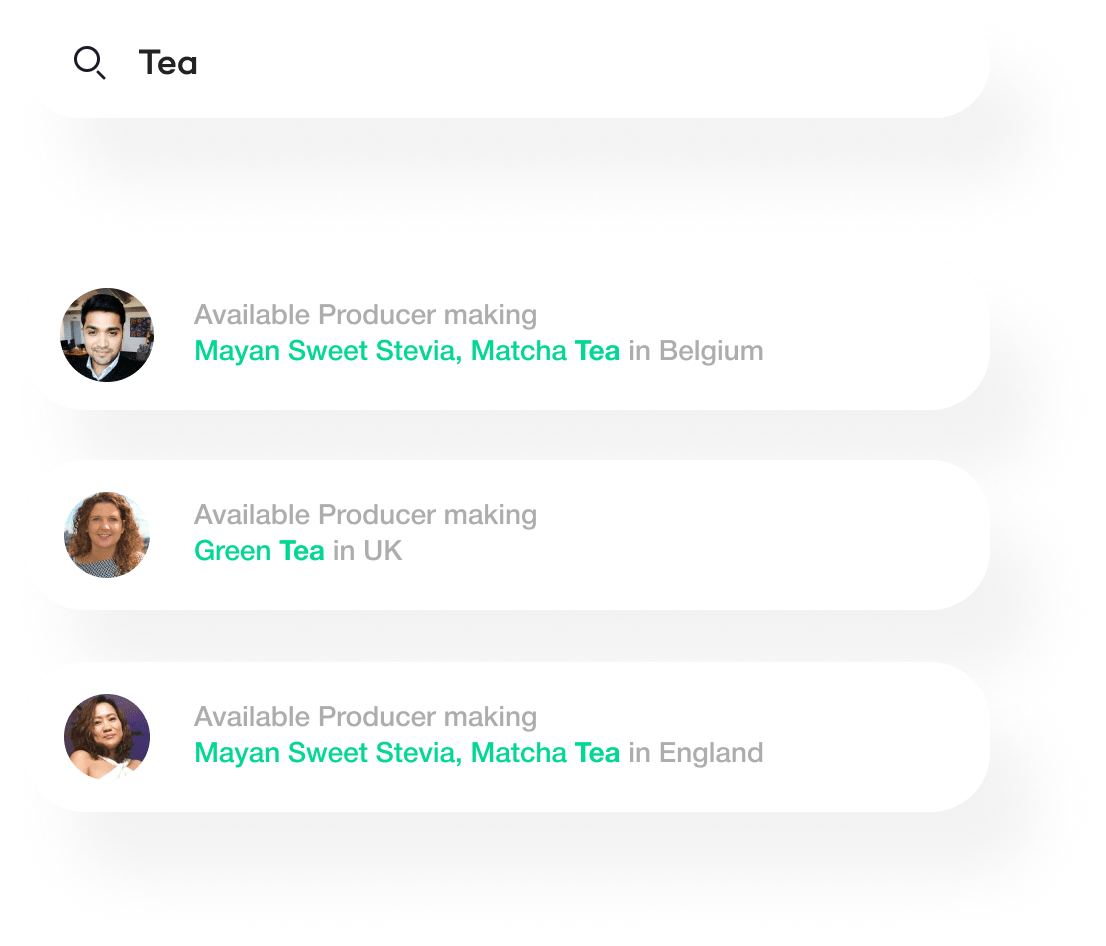Click the Green Tea product link
The image size is (1106, 946).
tap(259, 551)
